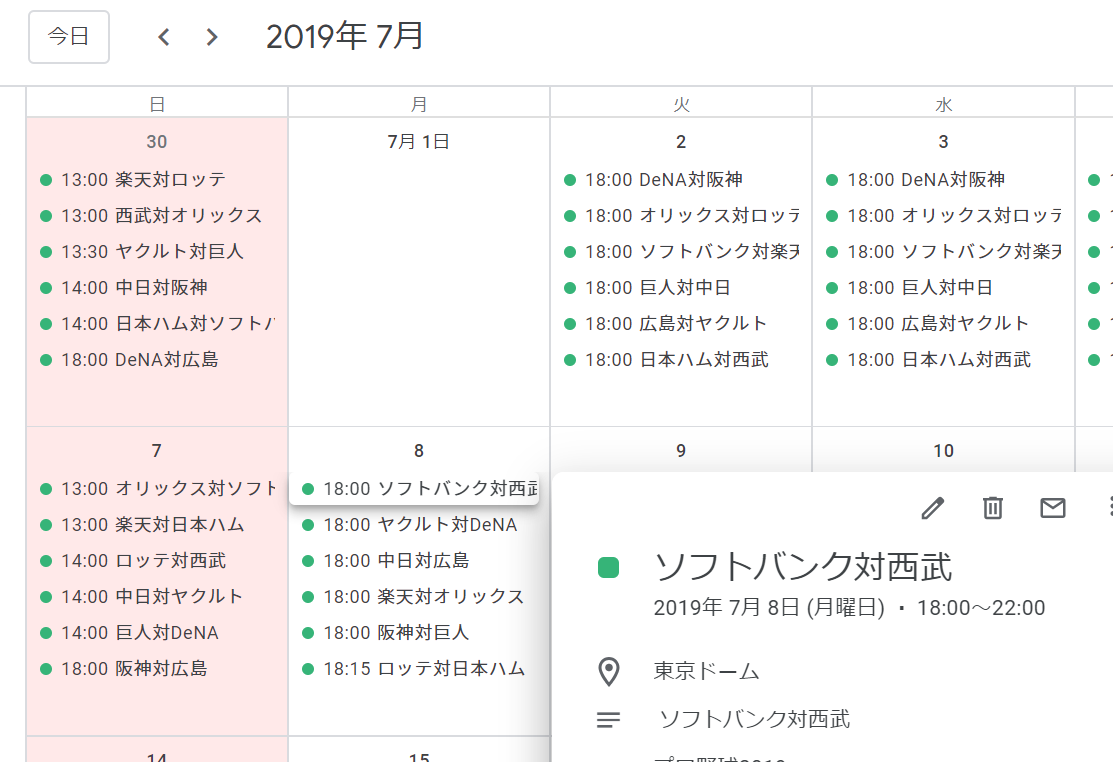Click the 日 weekday column header
Image resolution: width=1113 pixels, height=762 pixels.
(157, 104)
